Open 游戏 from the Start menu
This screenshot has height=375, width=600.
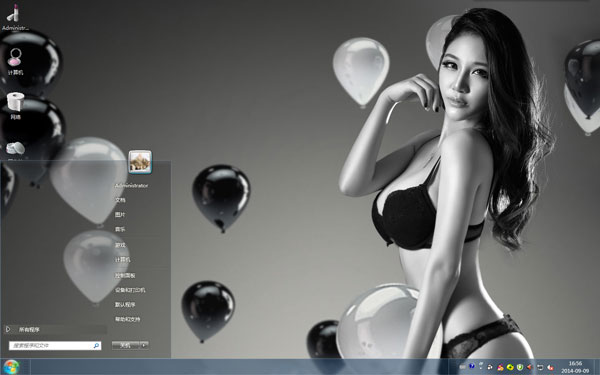(x=120, y=245)
